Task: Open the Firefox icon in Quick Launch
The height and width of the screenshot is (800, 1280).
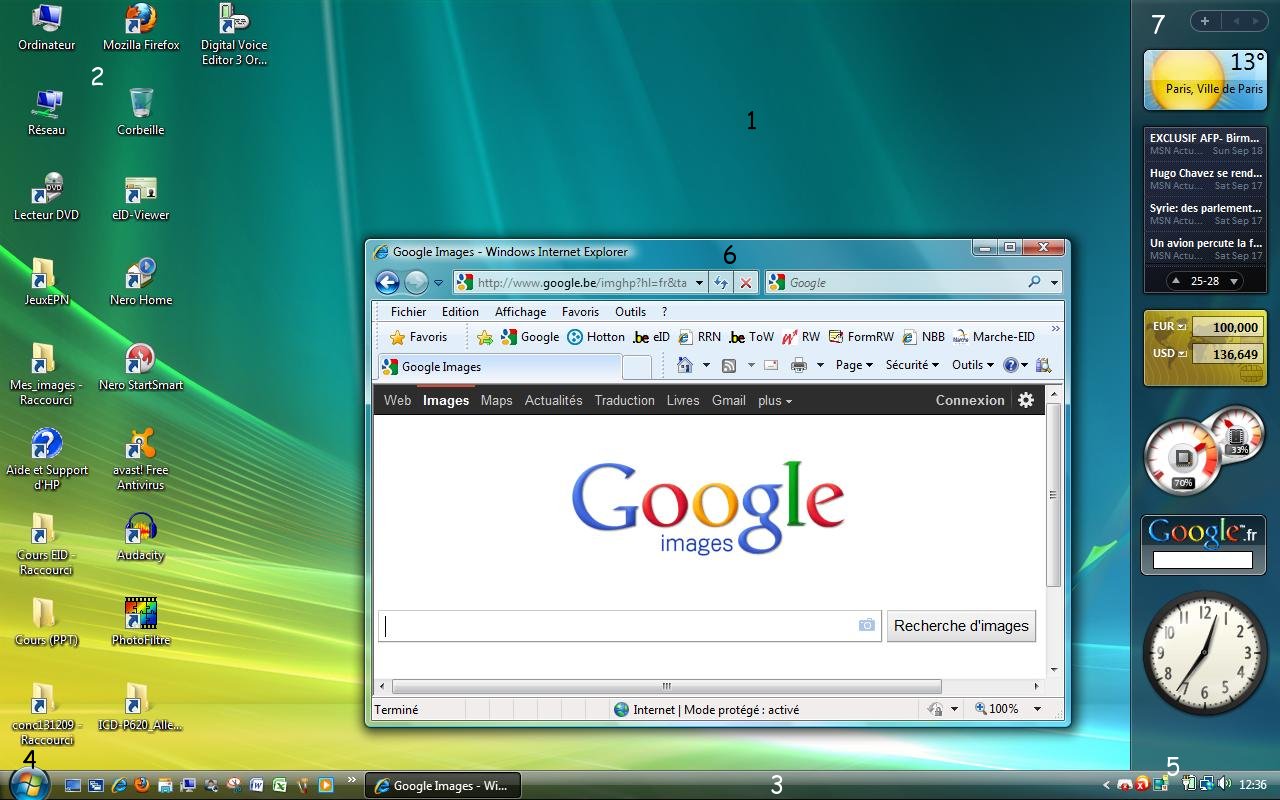Action: pyautogui.click(x=142, y=785)
